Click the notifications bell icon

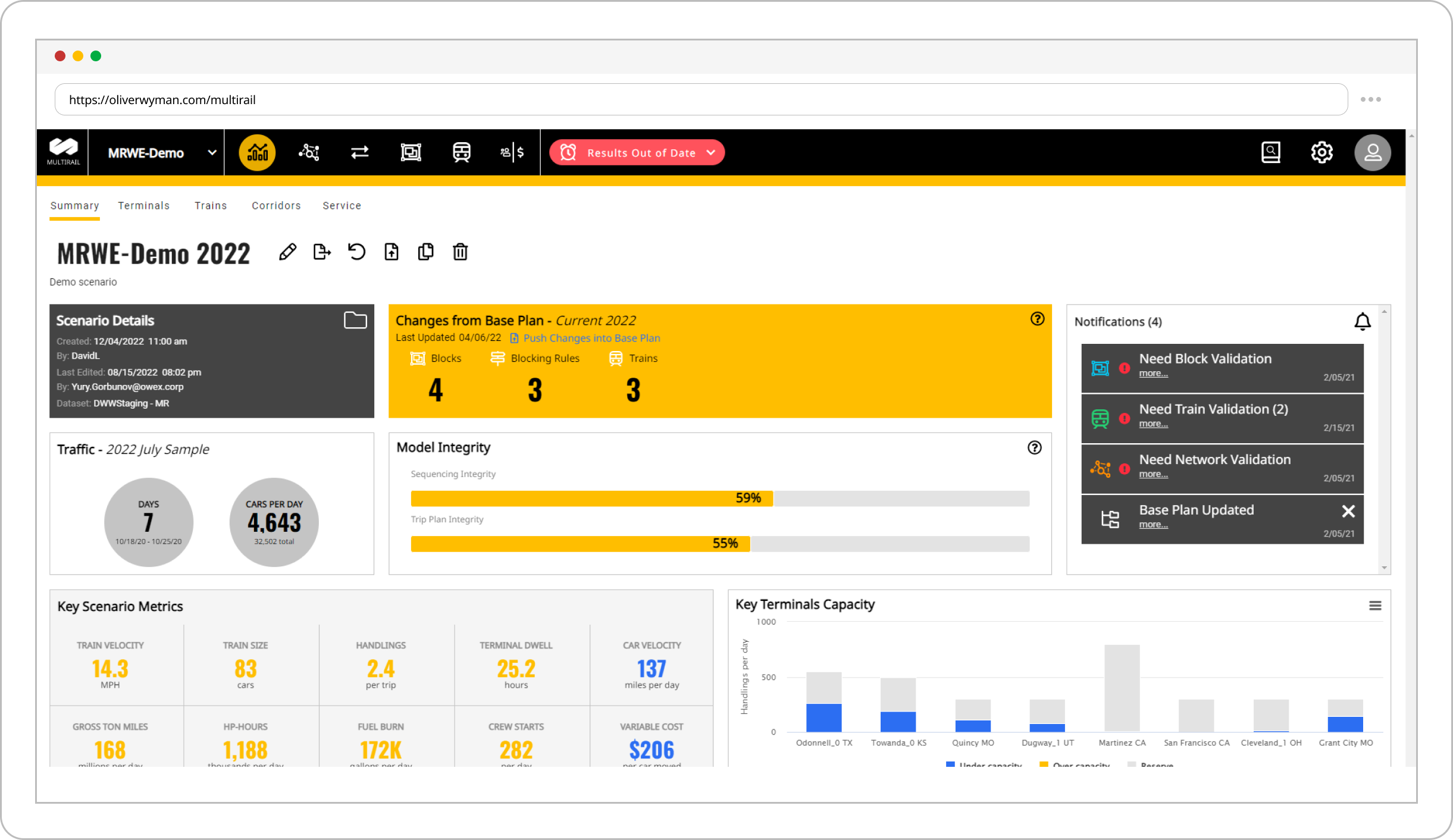pos(1362,322)
